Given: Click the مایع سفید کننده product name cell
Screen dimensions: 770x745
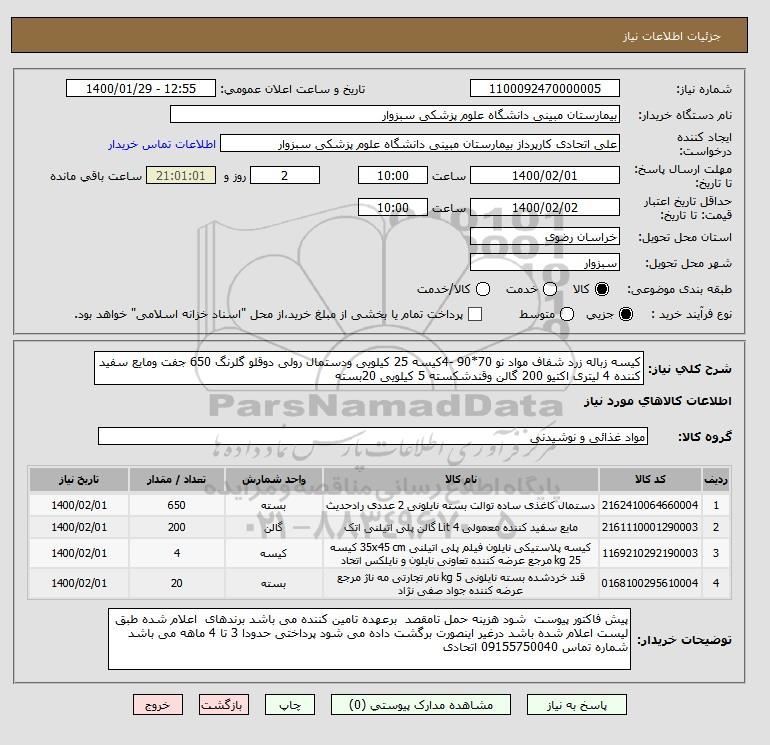Looking at the screenshot, I should tap(461, 527).
